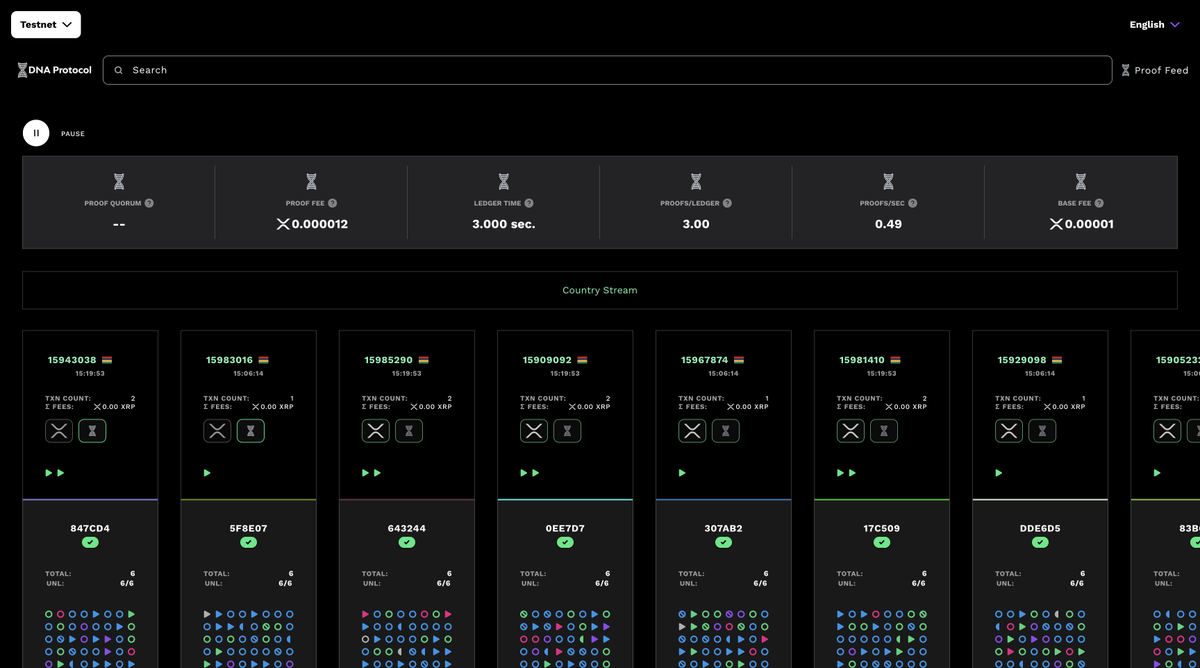
Task: Select hash 0EE7D7
Action: click(565, 528)
